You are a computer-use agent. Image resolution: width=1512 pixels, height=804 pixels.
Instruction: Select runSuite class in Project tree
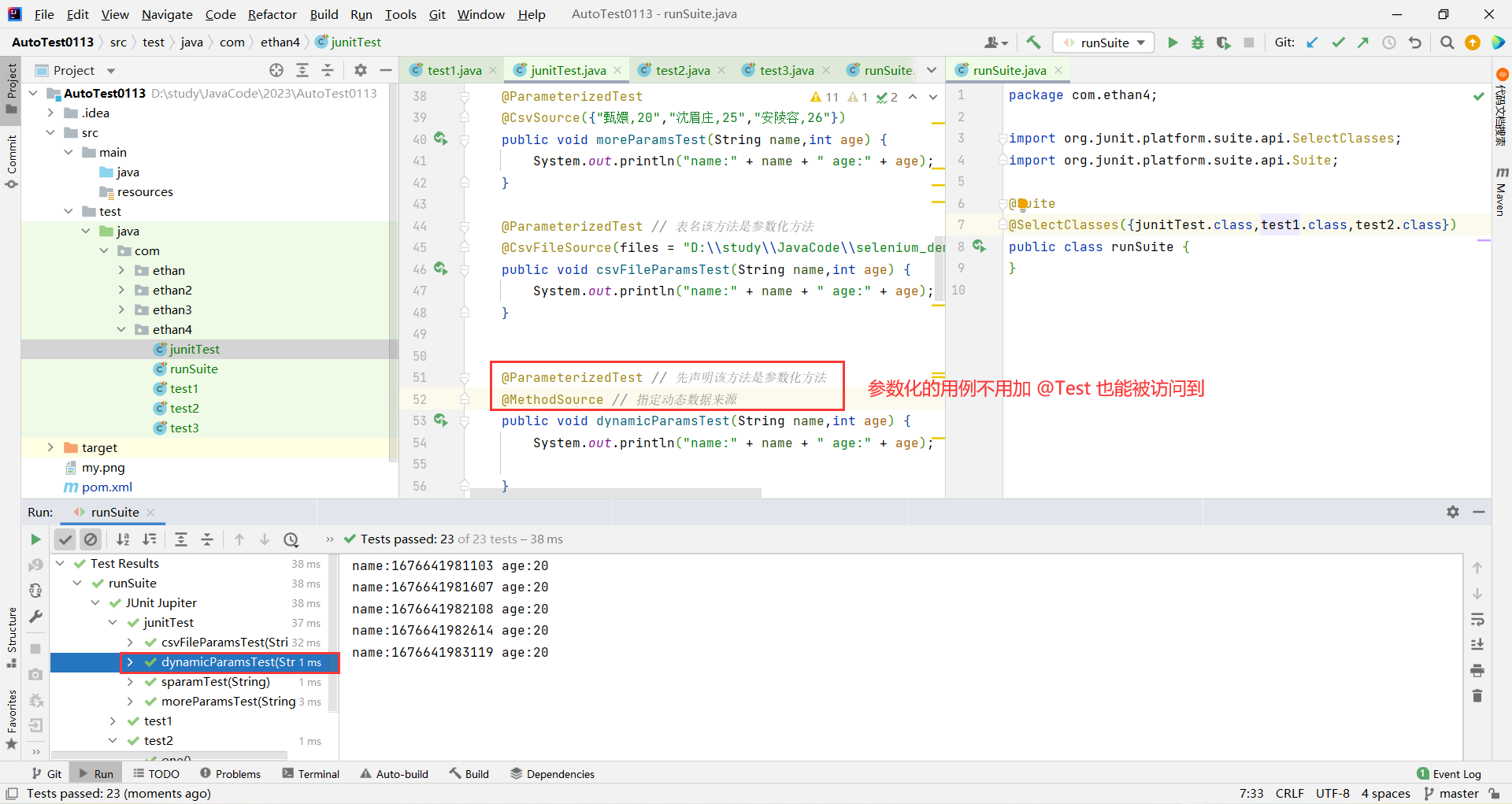pos(194,369)
